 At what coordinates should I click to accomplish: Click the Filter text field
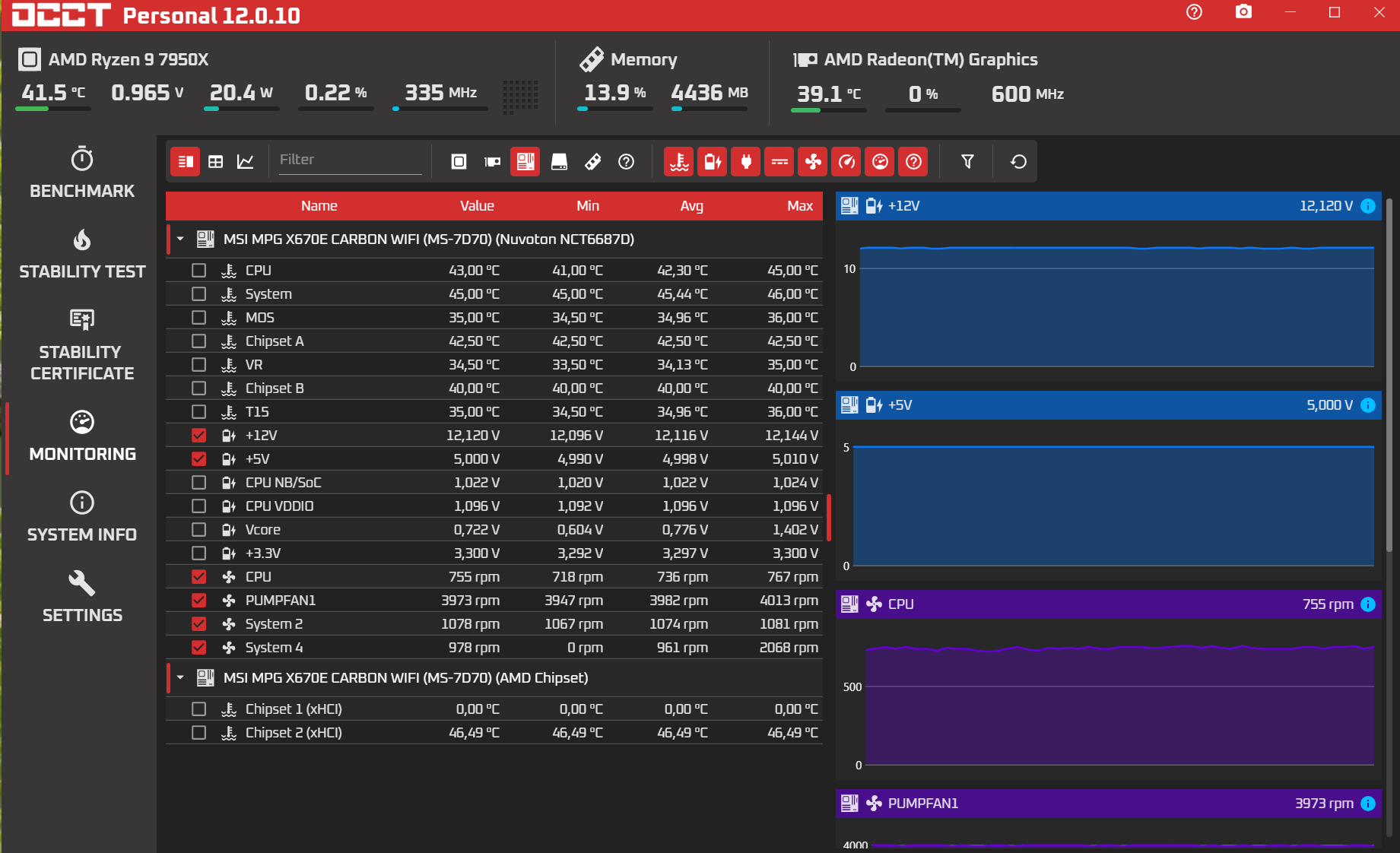[x=350, y=160]
